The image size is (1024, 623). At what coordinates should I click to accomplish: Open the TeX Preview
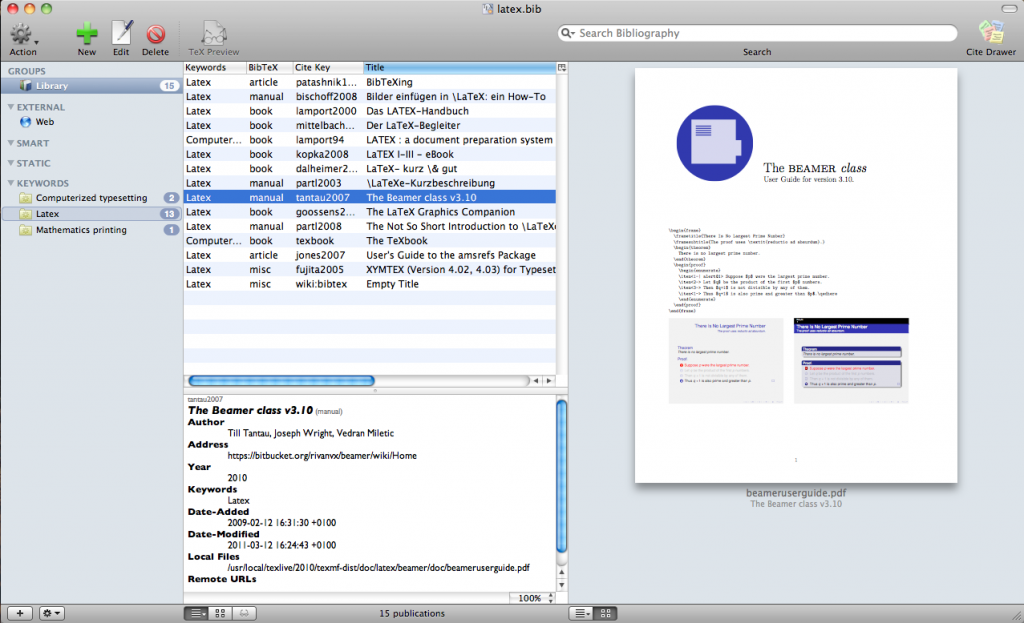click(214, 35)
